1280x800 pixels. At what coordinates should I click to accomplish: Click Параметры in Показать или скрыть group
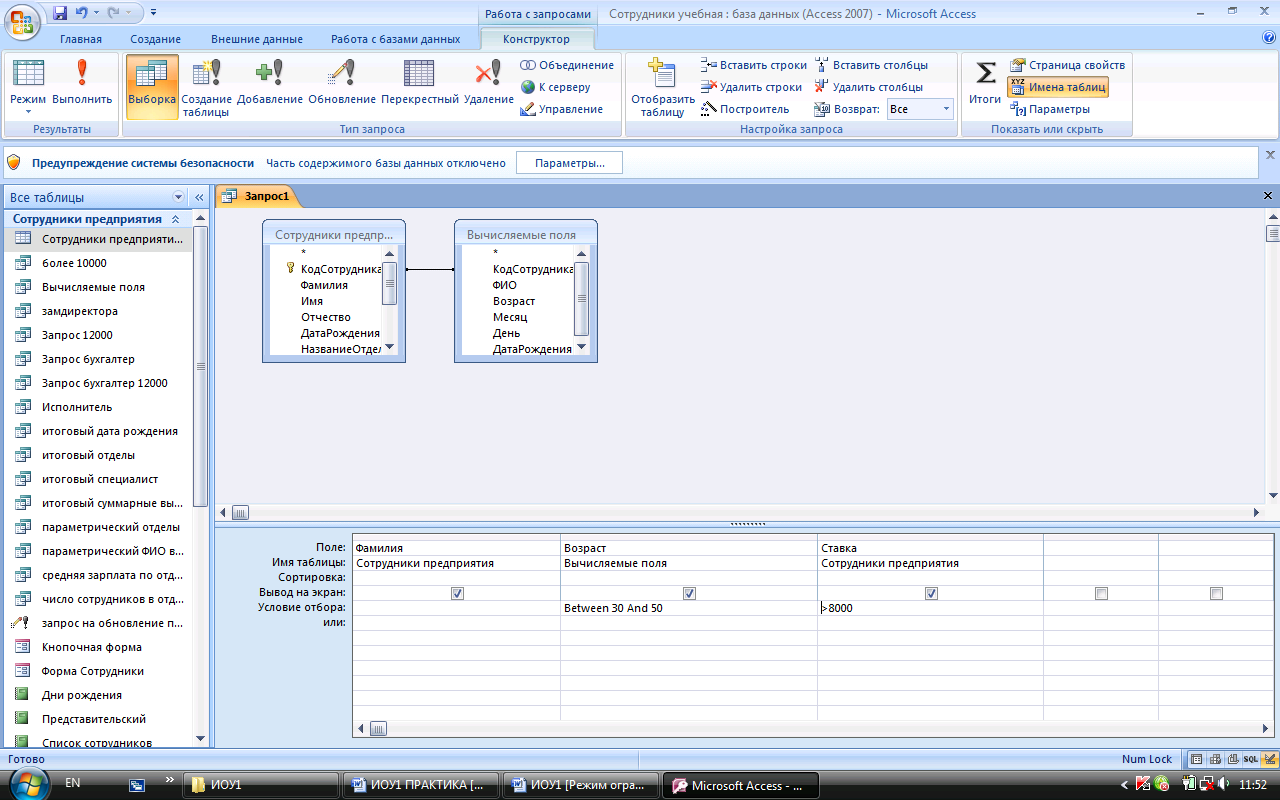point(1049,109)
